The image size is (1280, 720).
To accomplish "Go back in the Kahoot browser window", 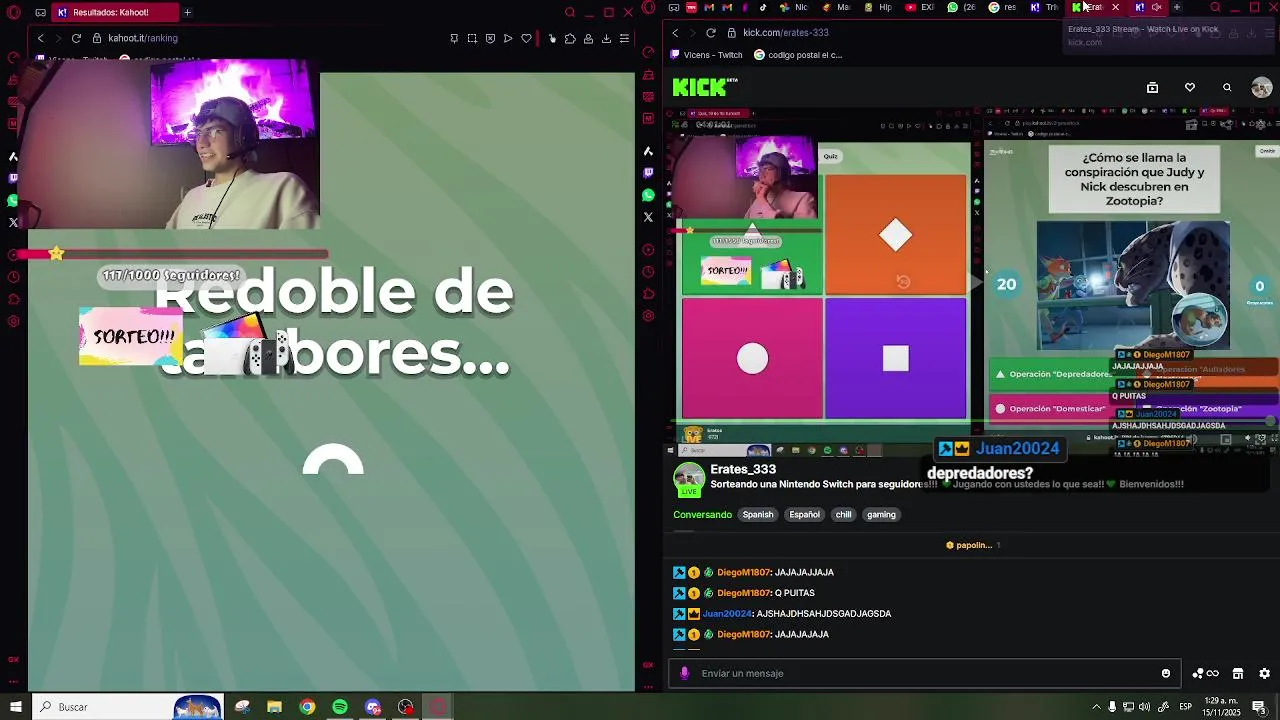I will [40, 38].
